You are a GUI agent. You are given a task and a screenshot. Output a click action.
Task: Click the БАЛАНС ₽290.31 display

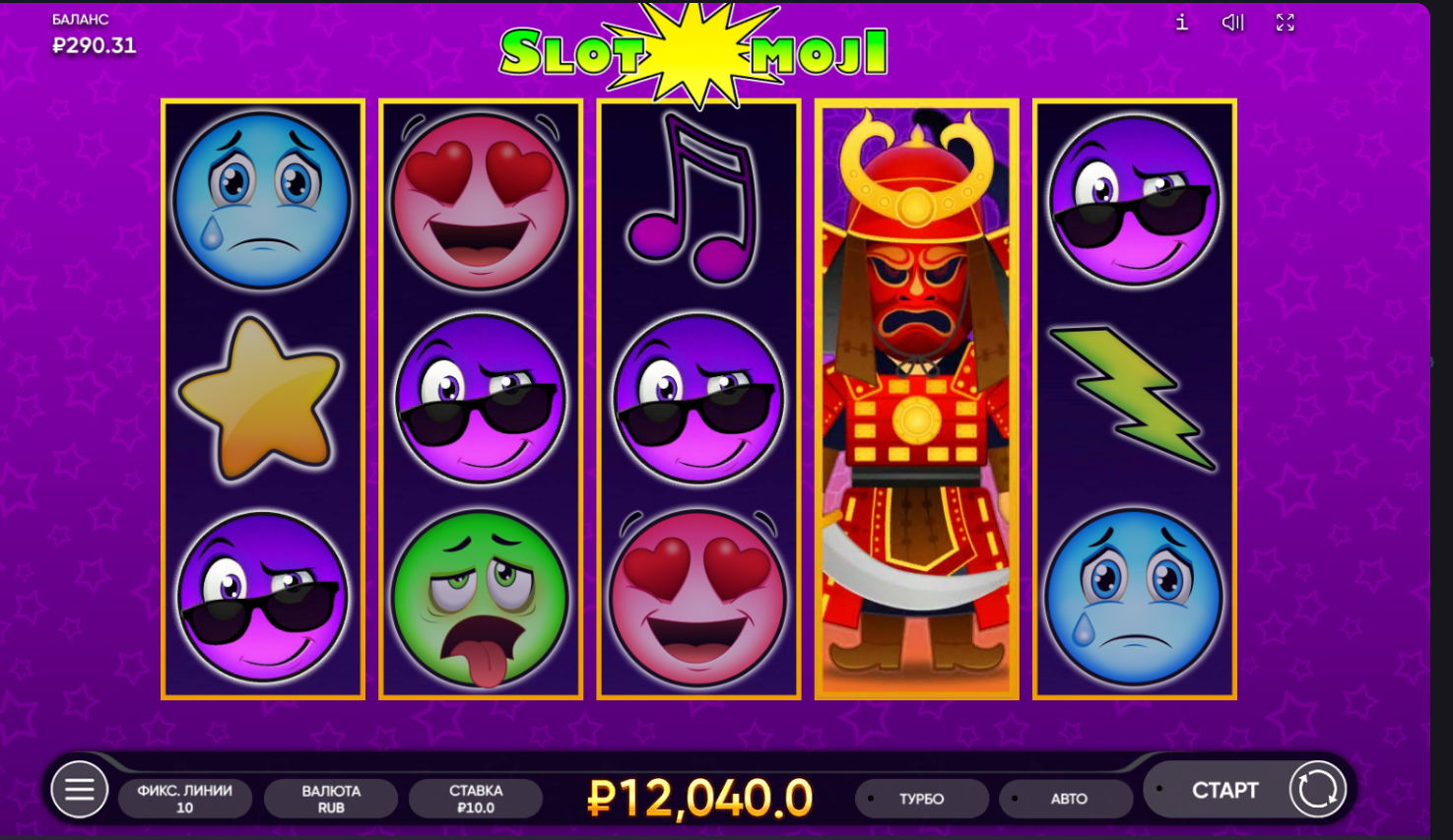[x=94, y=34]
